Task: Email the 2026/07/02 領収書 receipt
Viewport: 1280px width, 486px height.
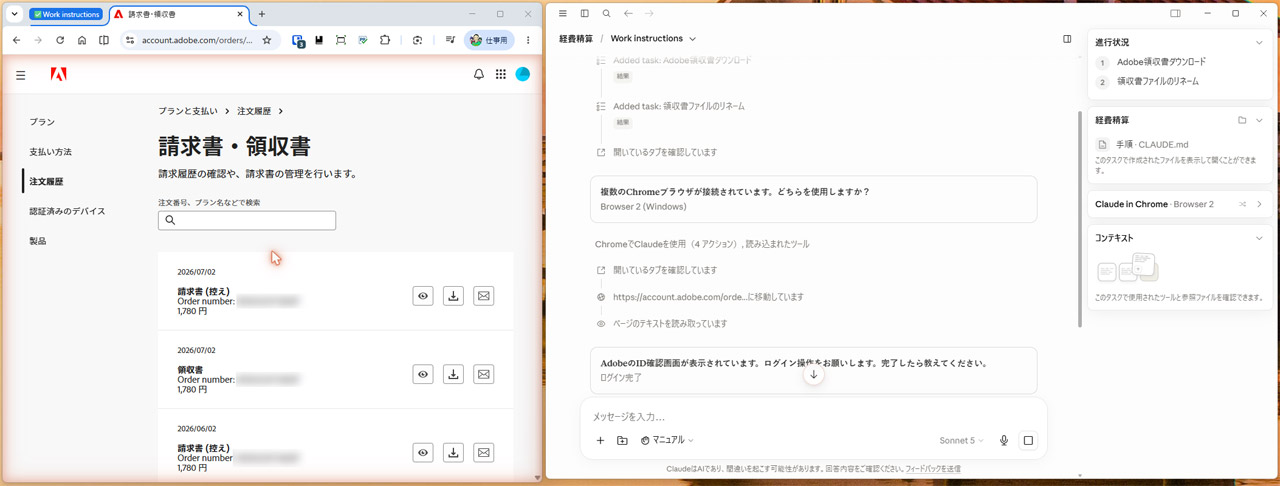Action: point(484,374)
